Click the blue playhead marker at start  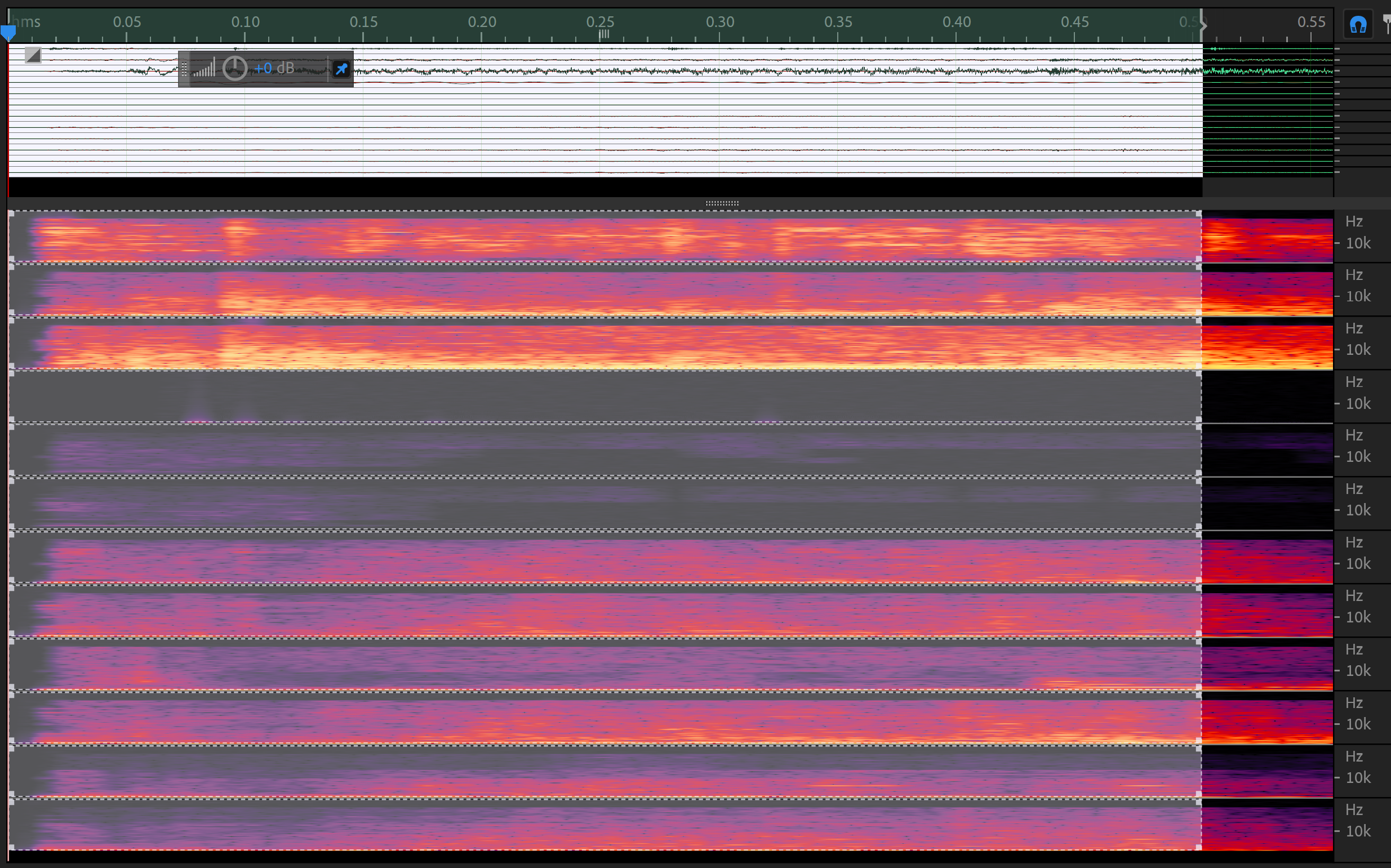pyautogui.click(x=8, y=32)
